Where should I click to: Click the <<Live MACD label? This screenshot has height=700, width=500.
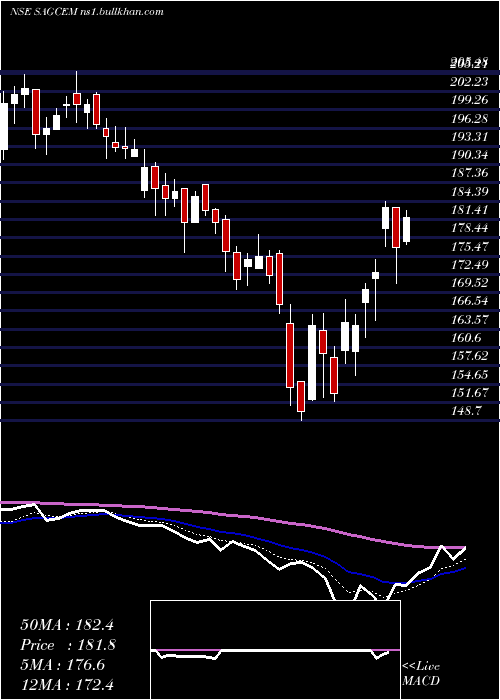421,673
